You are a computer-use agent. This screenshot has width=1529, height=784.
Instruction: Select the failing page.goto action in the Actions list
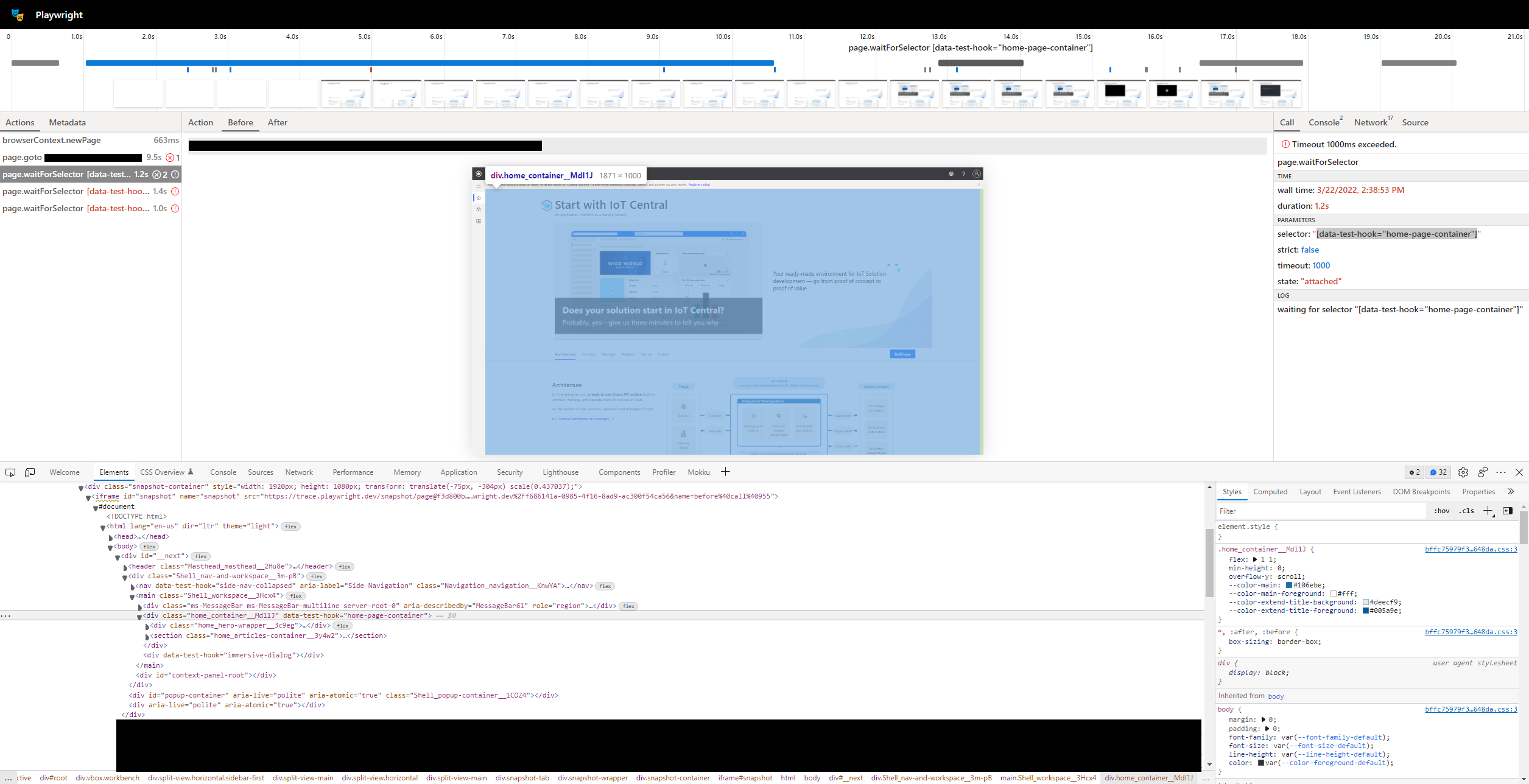[23, 157]
